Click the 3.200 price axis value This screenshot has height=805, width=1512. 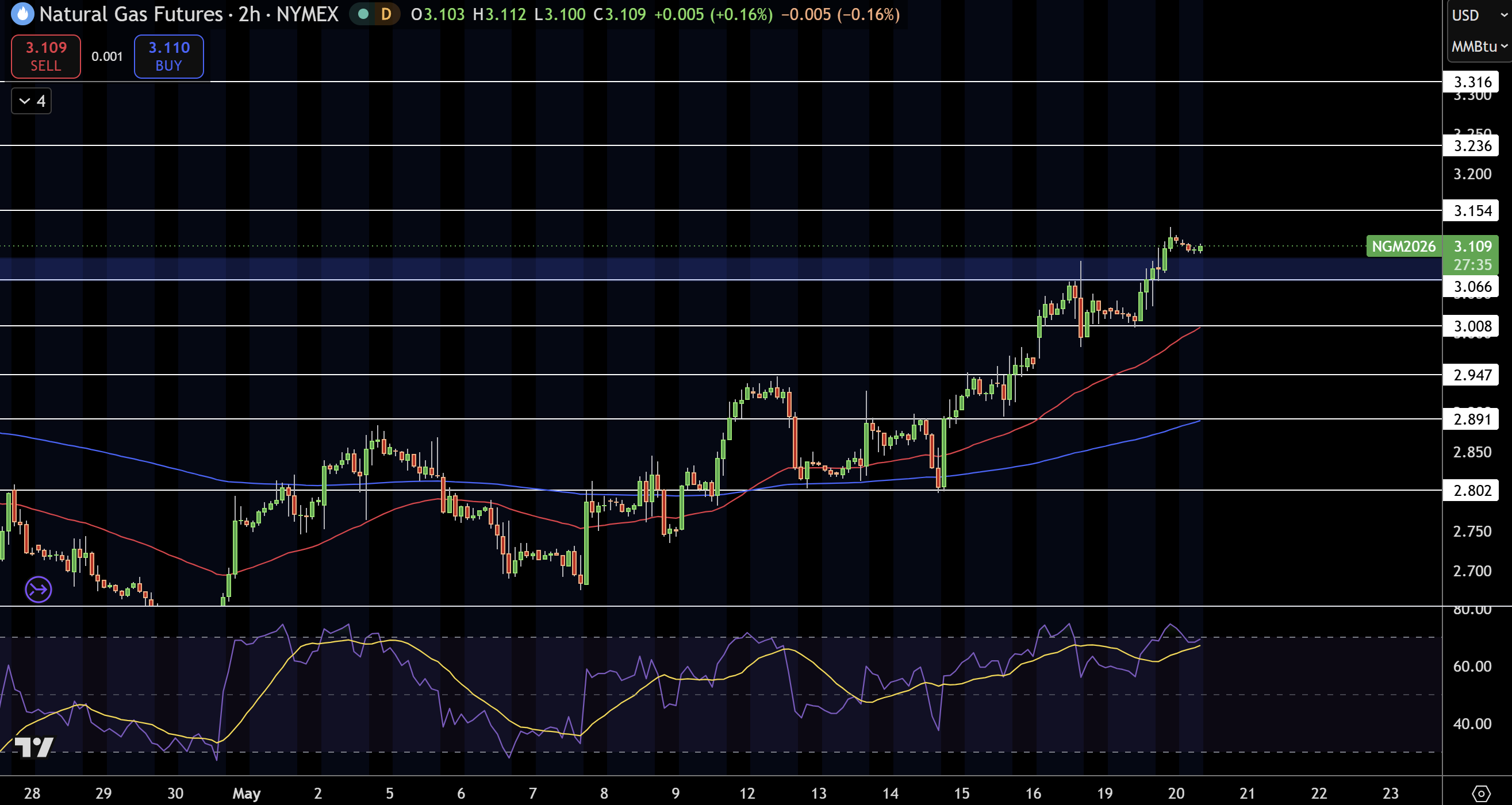point(1472,174)
